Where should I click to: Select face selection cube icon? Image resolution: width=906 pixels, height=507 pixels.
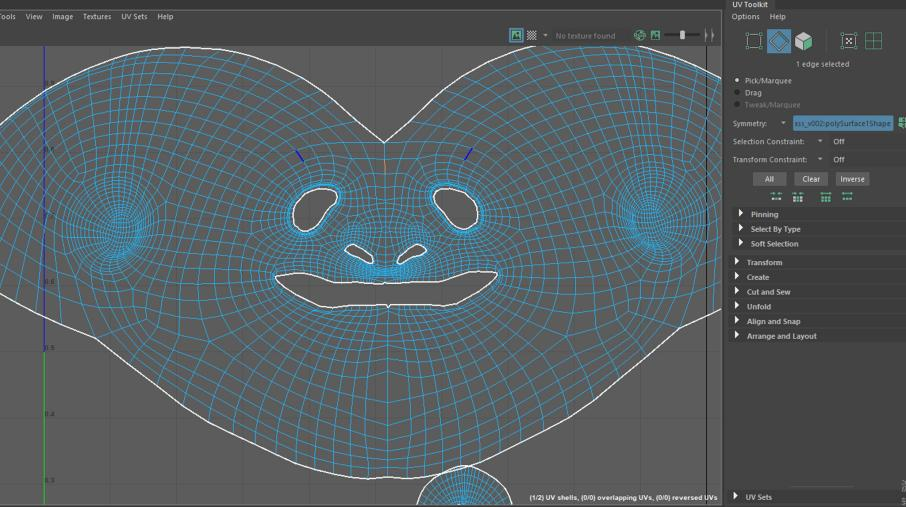tap(803, 41)
